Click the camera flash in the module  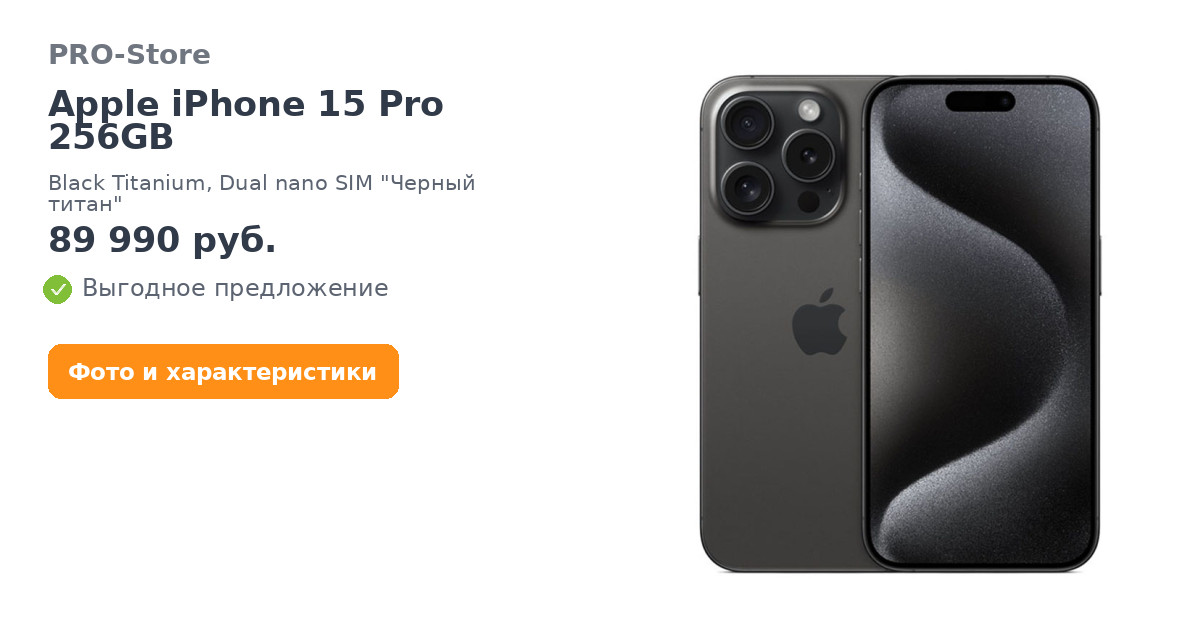[809, 109]
